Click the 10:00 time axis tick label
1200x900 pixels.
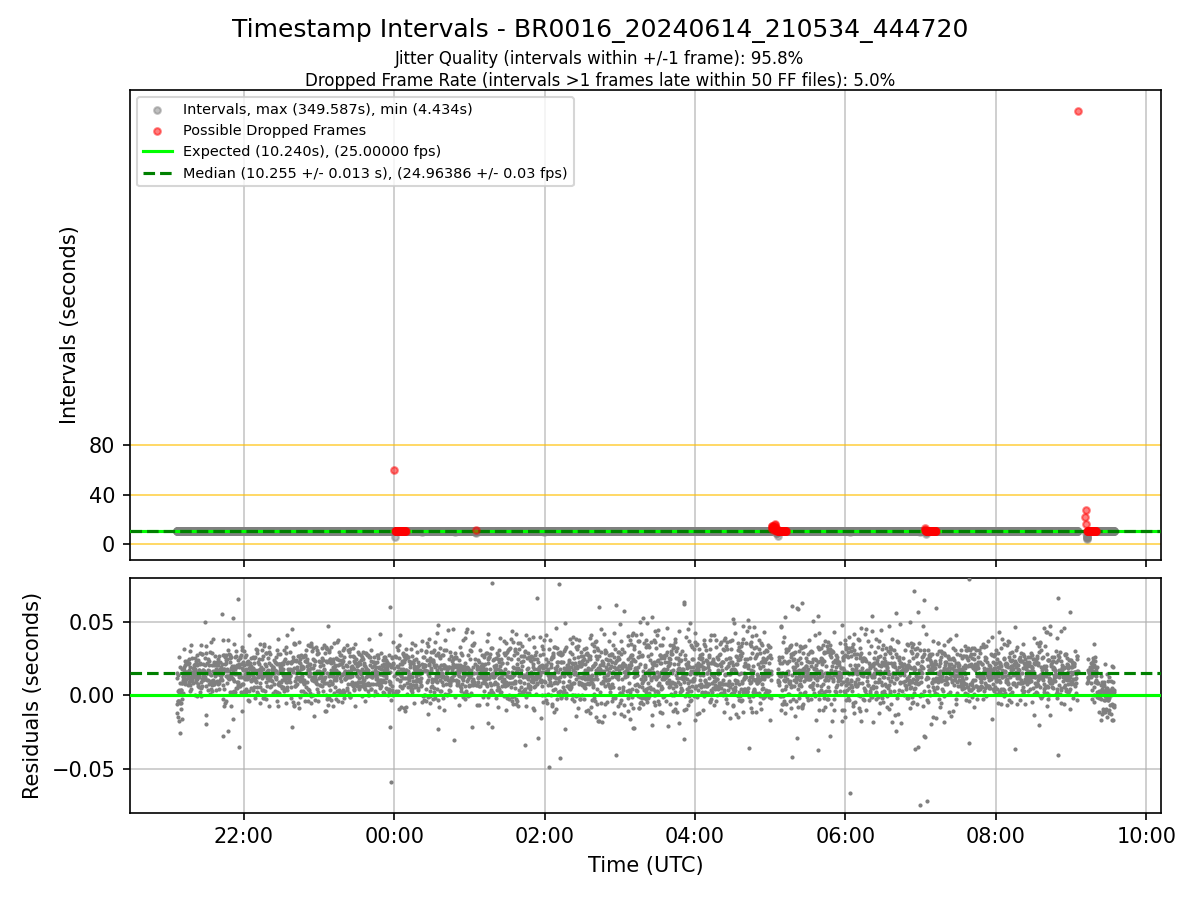tap(1146, 836)
